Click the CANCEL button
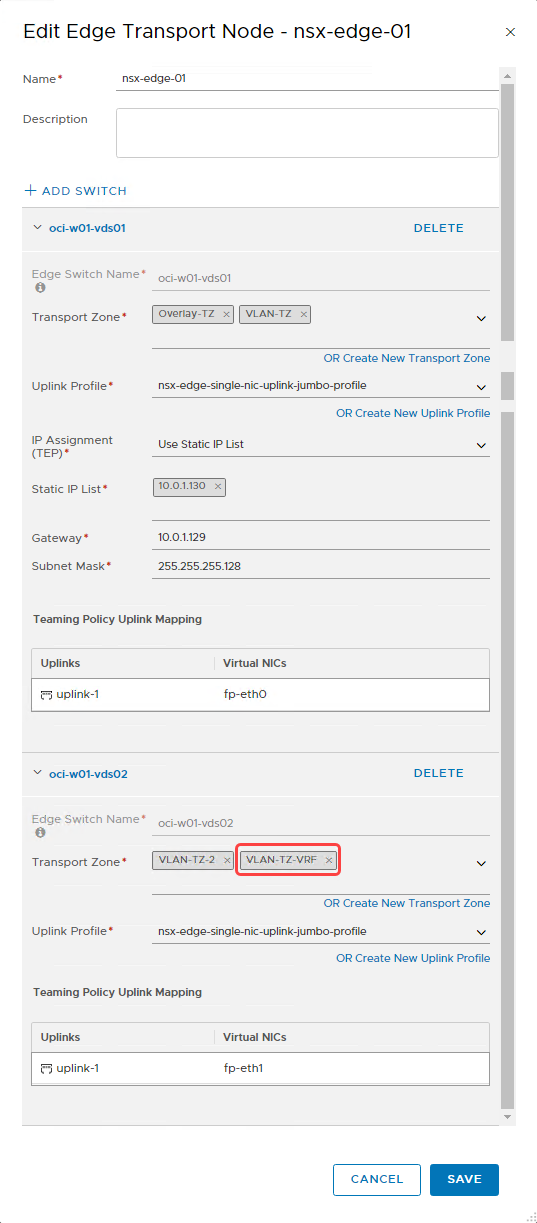Screen dimensions: 537x1223 [x=377, y=1180]
